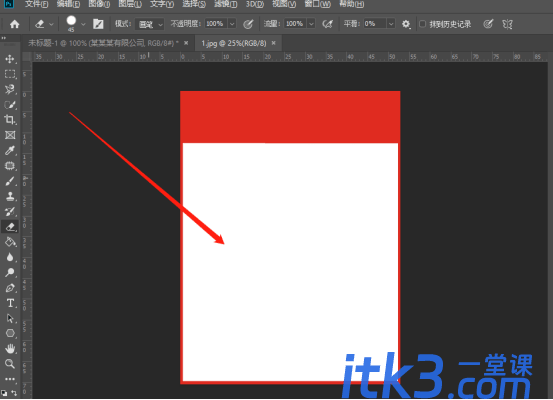This screenshot has width=553, height=400.
Task: Select the Path Selection tool
Action: point(10,318)
